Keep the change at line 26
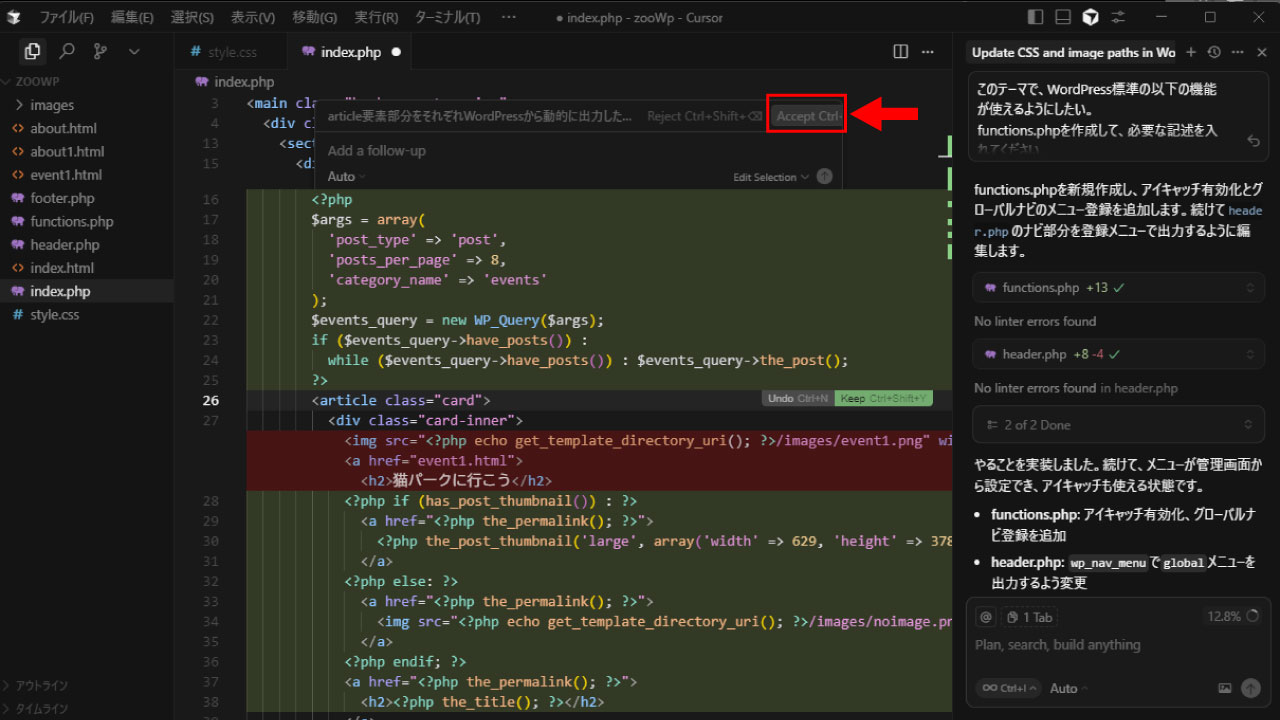 883,398
